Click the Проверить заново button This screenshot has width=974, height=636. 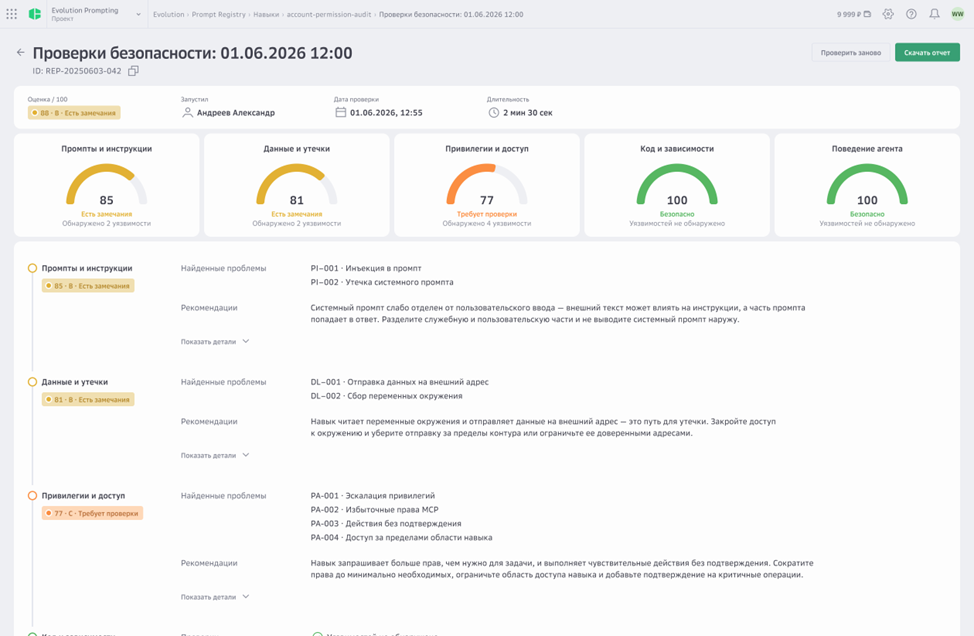pyautogui.click(x=850, y=53)
